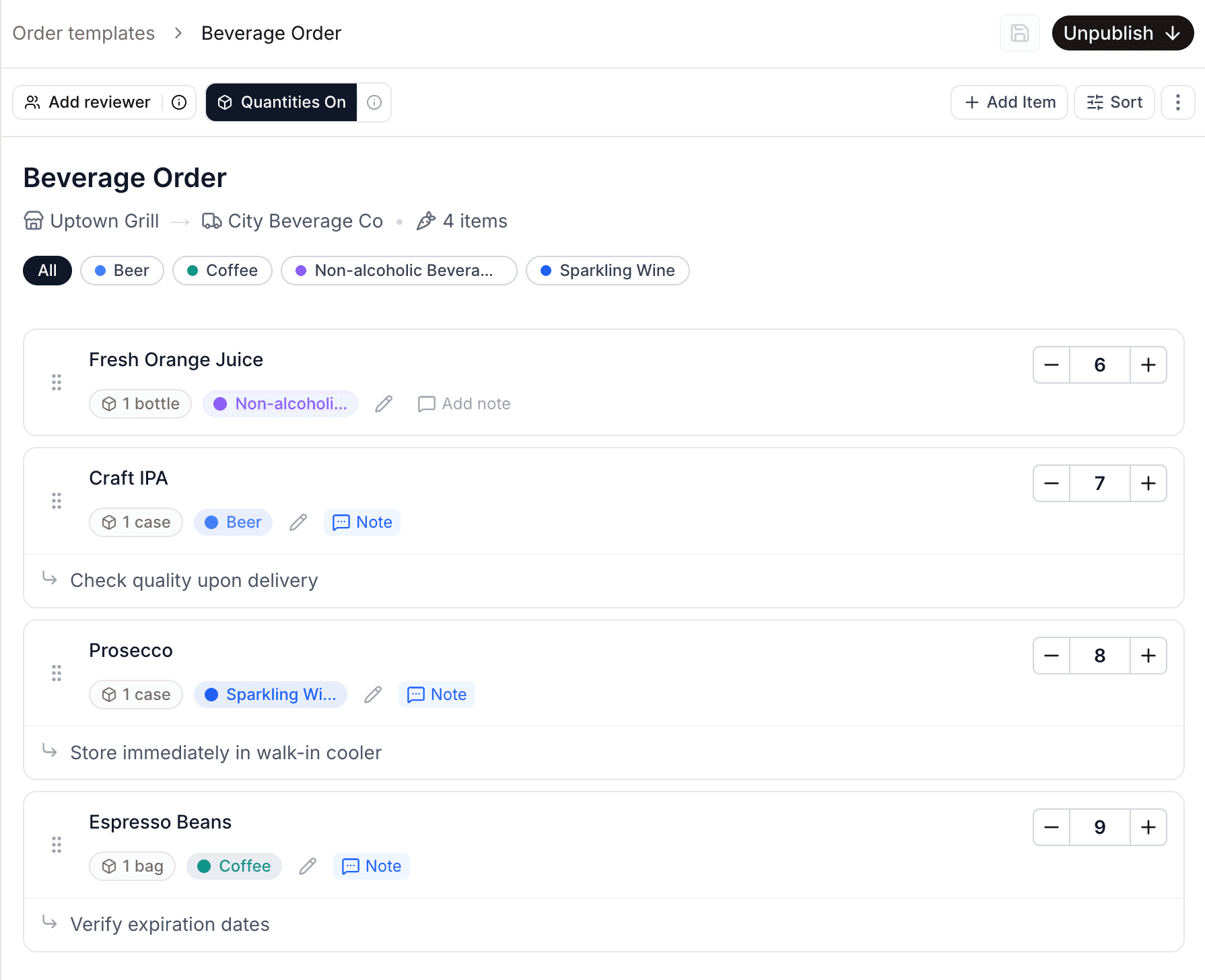This screenshot has width=1205, height=980.
Task: Increase Fresh Orange Juice quantity
Action: (1148, 365)
